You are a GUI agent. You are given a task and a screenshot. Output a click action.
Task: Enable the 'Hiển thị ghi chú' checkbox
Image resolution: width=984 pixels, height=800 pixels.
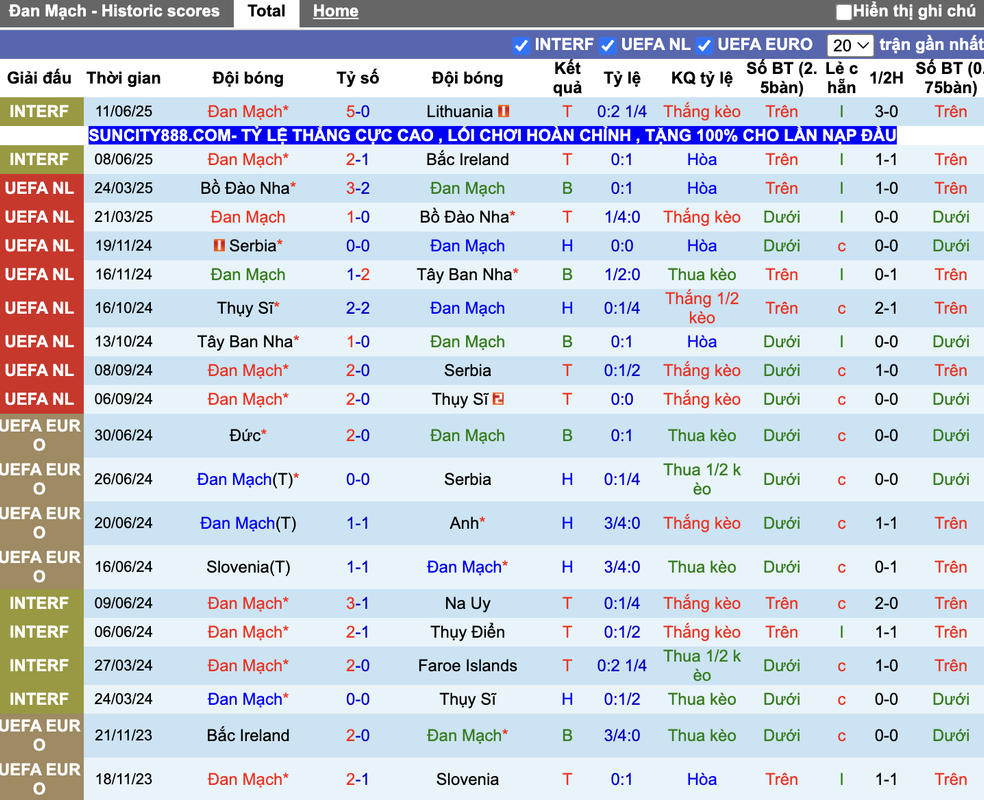[x=844, y=12]
